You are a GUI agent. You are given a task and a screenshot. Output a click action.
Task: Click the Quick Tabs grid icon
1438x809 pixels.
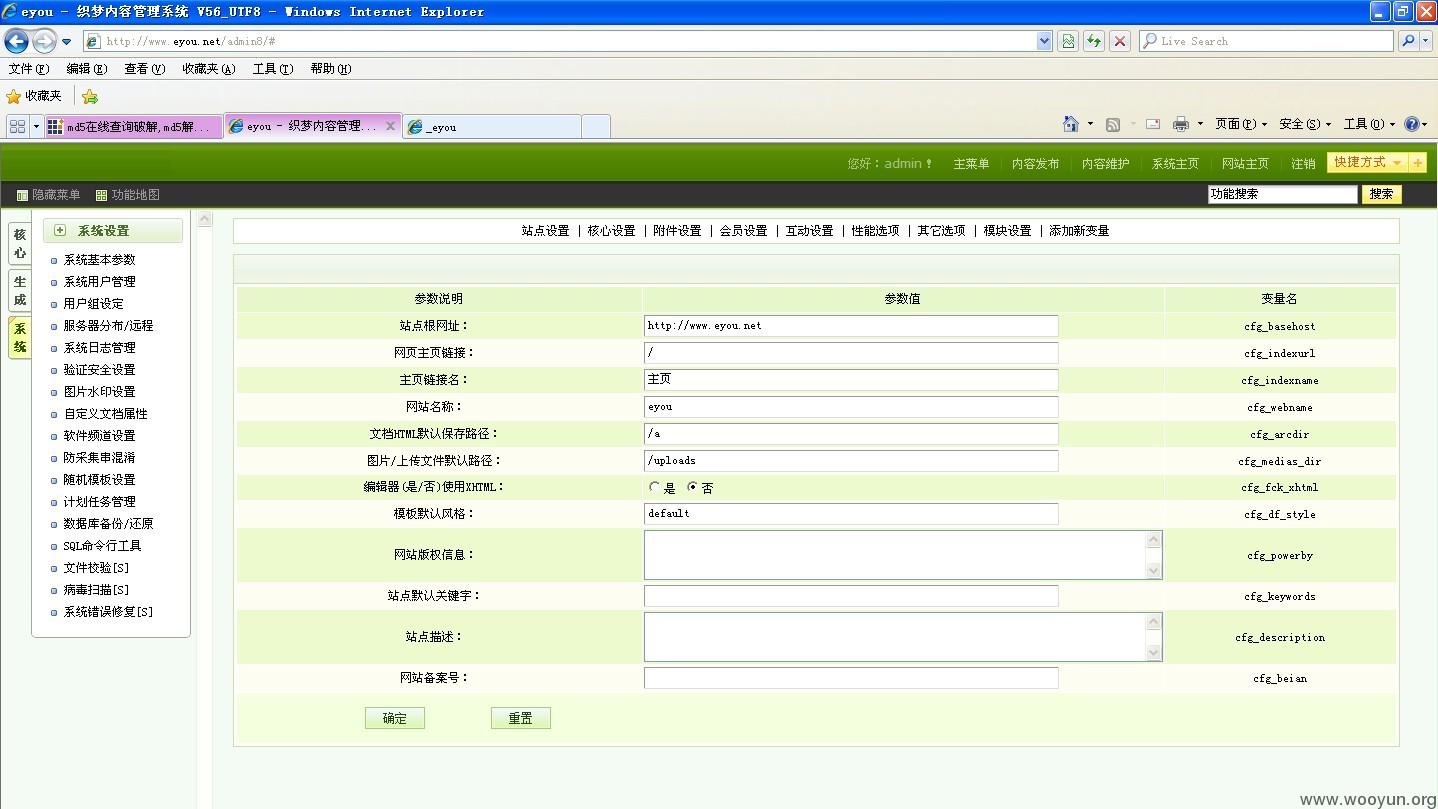click(17, 126)
